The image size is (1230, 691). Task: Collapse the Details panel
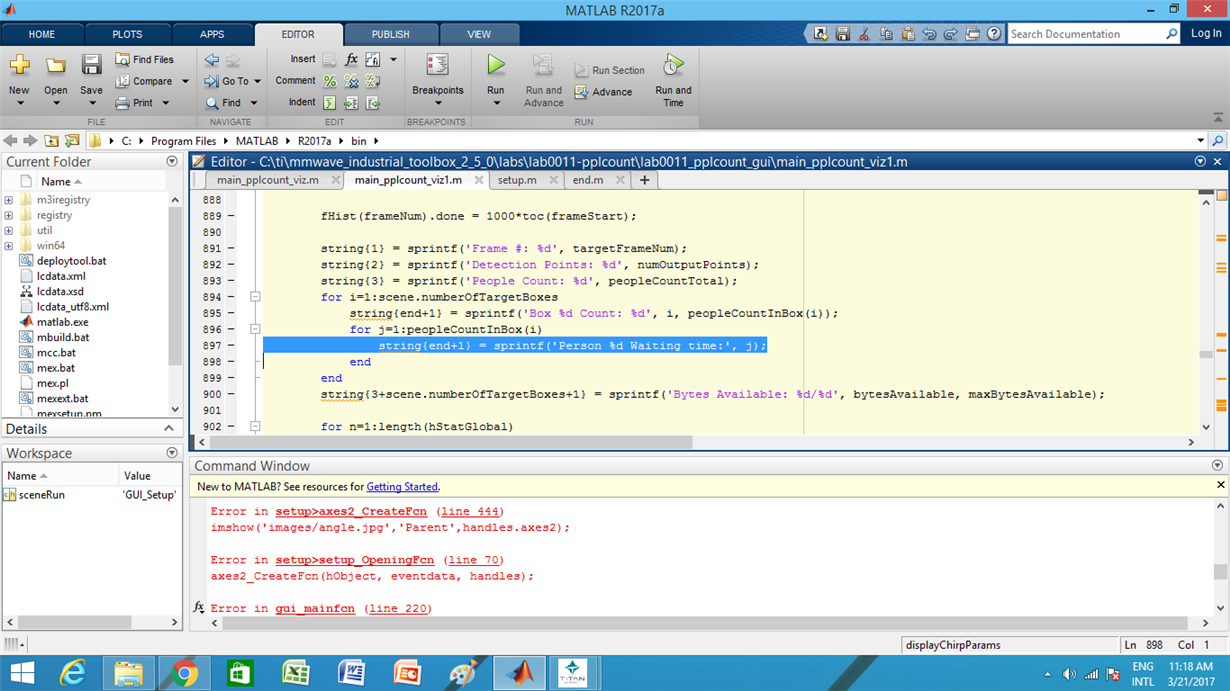[169, 428]
